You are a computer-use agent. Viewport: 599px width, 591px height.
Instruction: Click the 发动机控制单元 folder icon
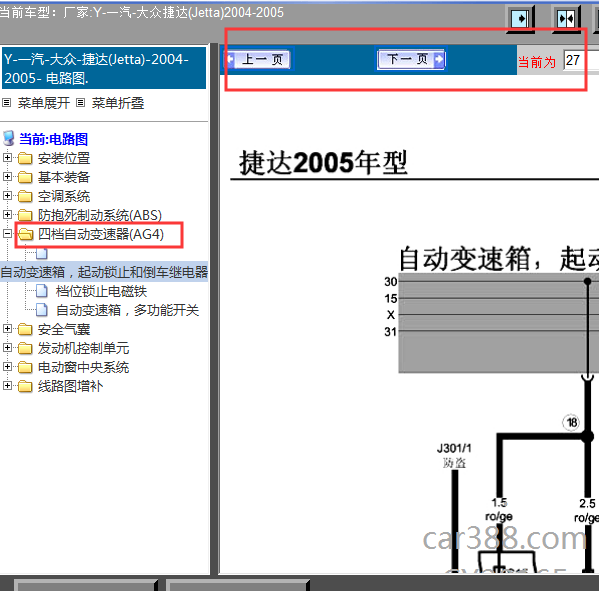tap(25, 348)
